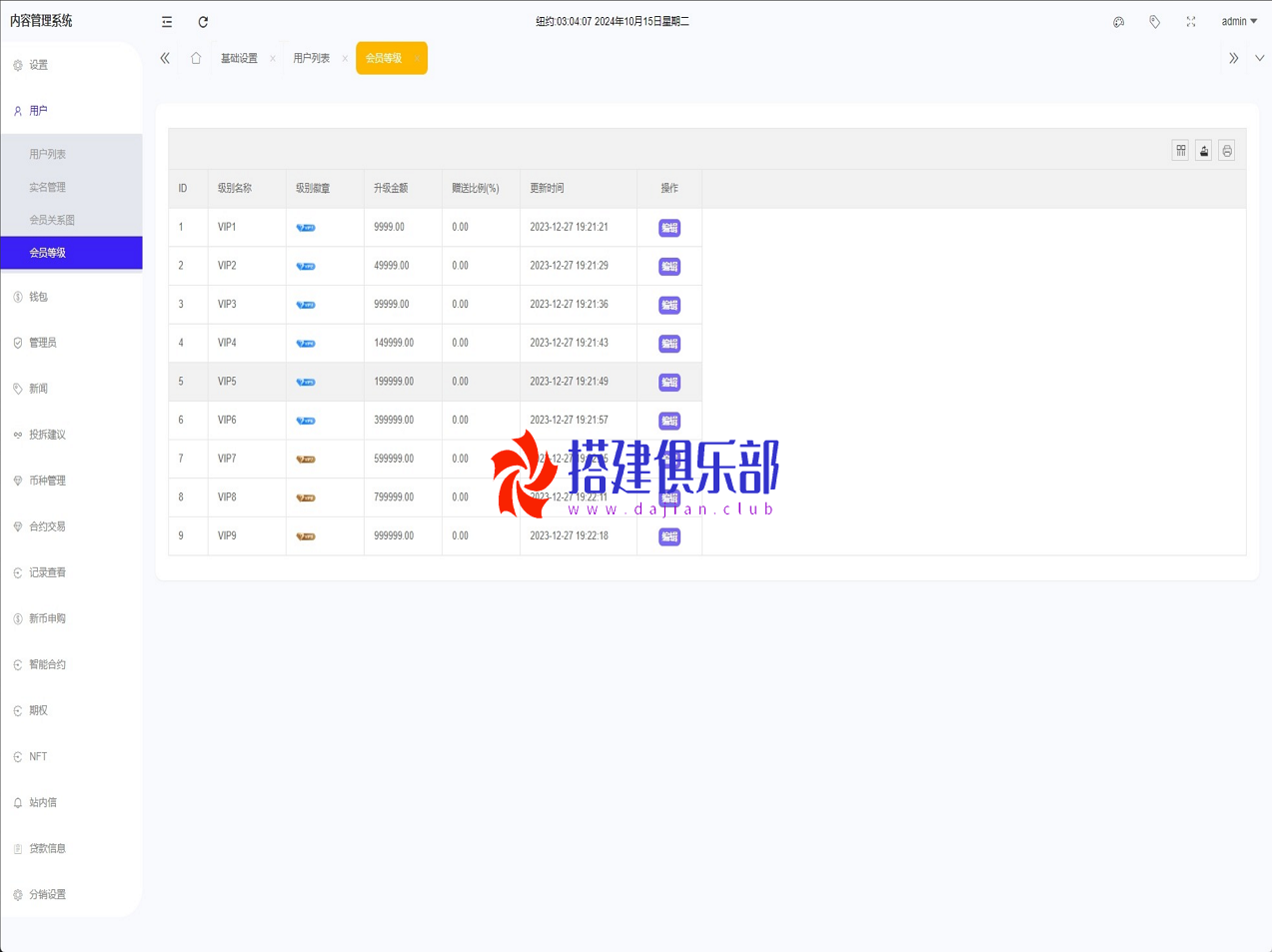Collapse the 用户 sidebar menu
The image size is (1272, 952).
pyautogui.click(x=71, y=111)
